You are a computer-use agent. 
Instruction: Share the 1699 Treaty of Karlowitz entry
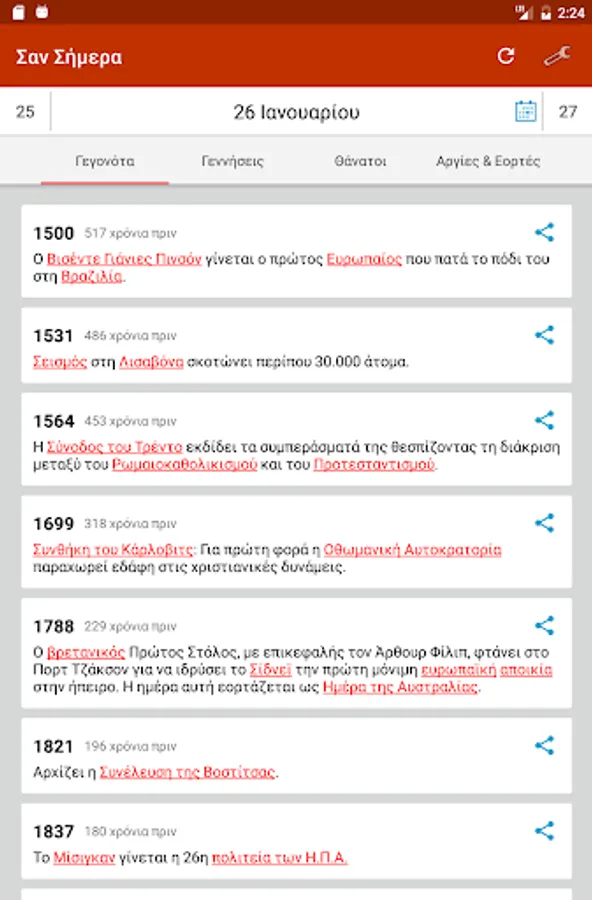click(x=544, y=523)
